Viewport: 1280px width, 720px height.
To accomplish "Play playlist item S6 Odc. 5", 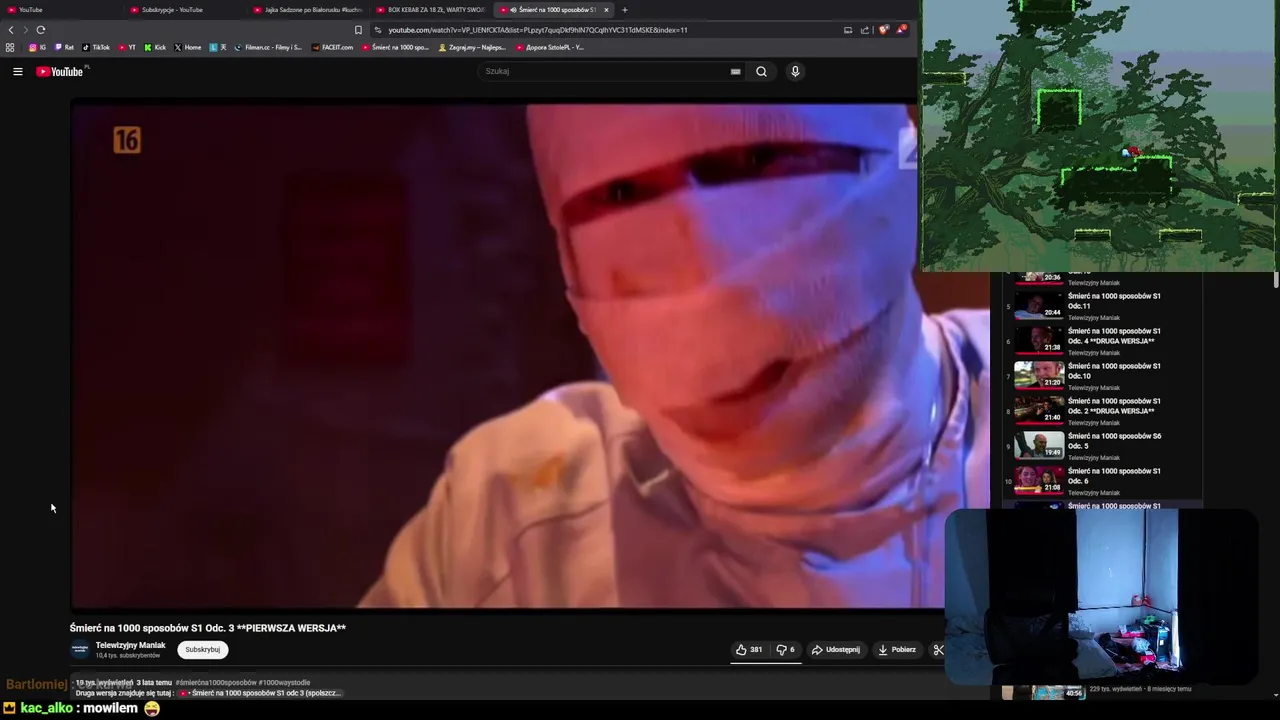I will [x=1105, y=446].
